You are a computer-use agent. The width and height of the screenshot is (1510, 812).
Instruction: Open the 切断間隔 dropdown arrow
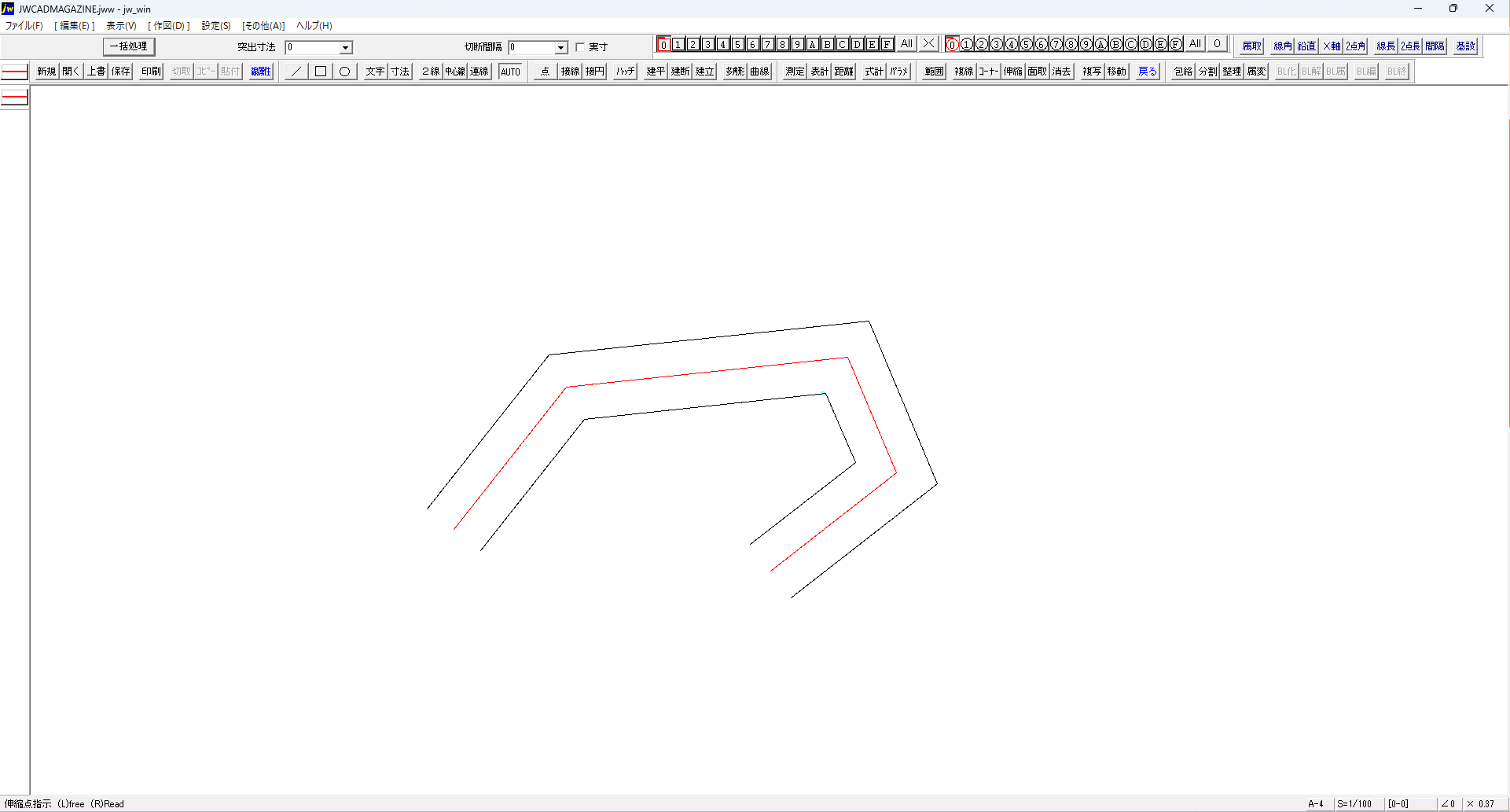(560, 48)
